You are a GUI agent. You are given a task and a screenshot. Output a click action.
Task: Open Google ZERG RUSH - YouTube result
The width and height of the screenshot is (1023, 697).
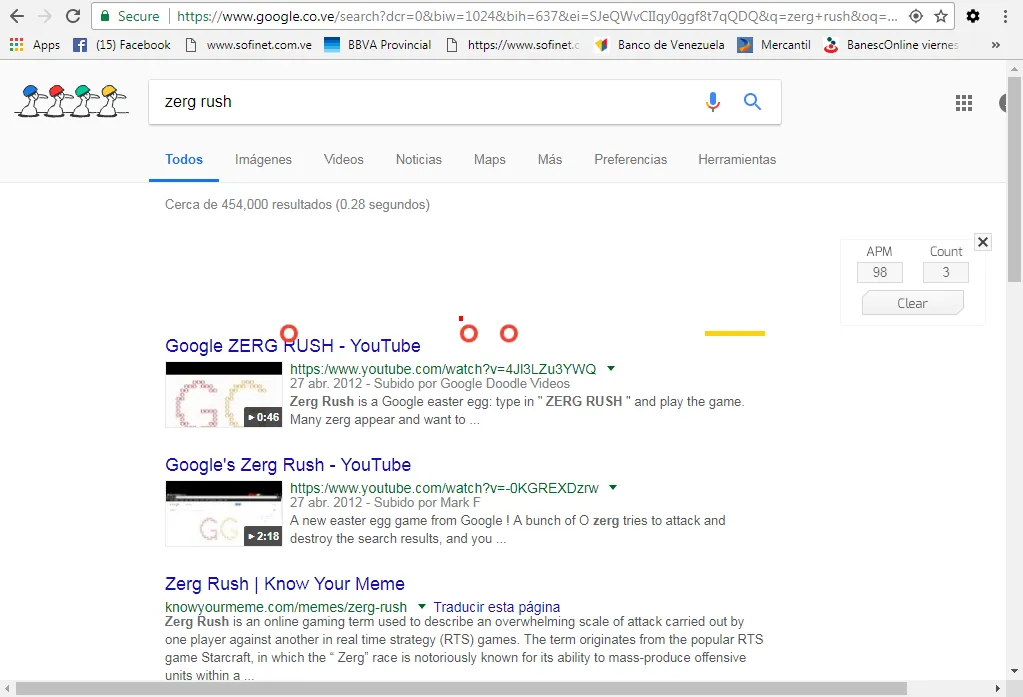292,346
